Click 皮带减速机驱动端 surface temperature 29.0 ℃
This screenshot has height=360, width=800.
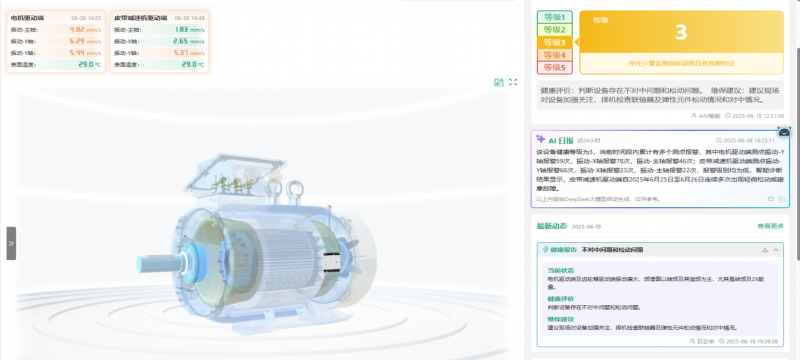click(193, 65)
